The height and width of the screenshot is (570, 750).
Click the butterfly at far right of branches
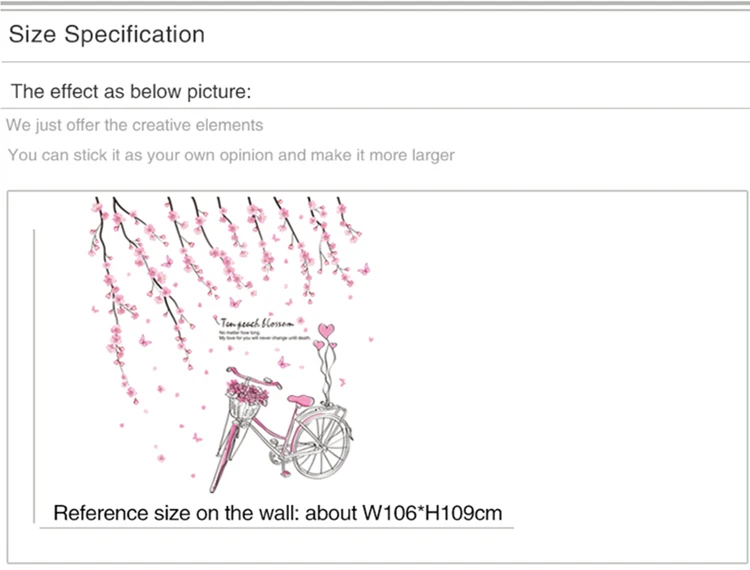coord(364,269)
